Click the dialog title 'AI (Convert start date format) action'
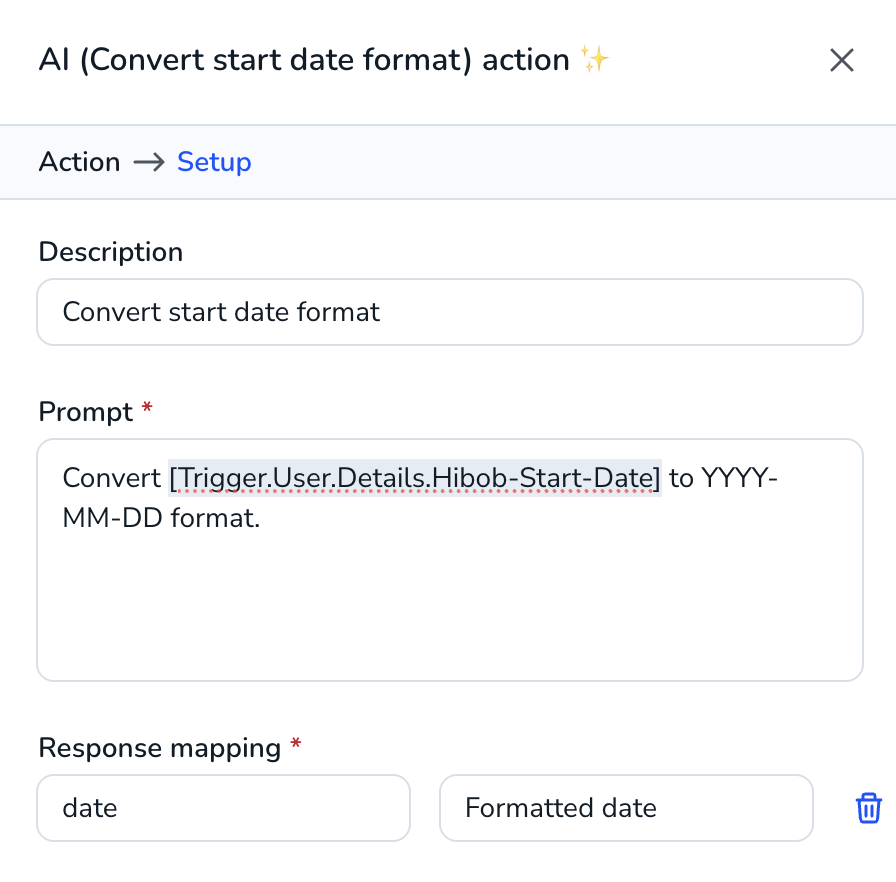This screenshot has width=896, height=882. point(304,60)
